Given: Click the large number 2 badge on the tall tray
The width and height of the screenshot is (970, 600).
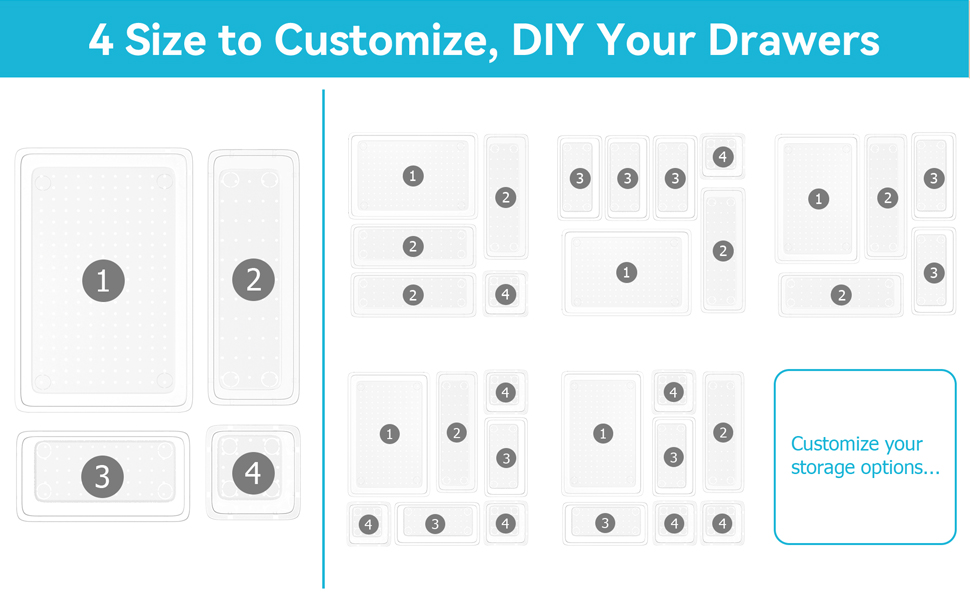Looking at the screenshot, I should point(253,279).
